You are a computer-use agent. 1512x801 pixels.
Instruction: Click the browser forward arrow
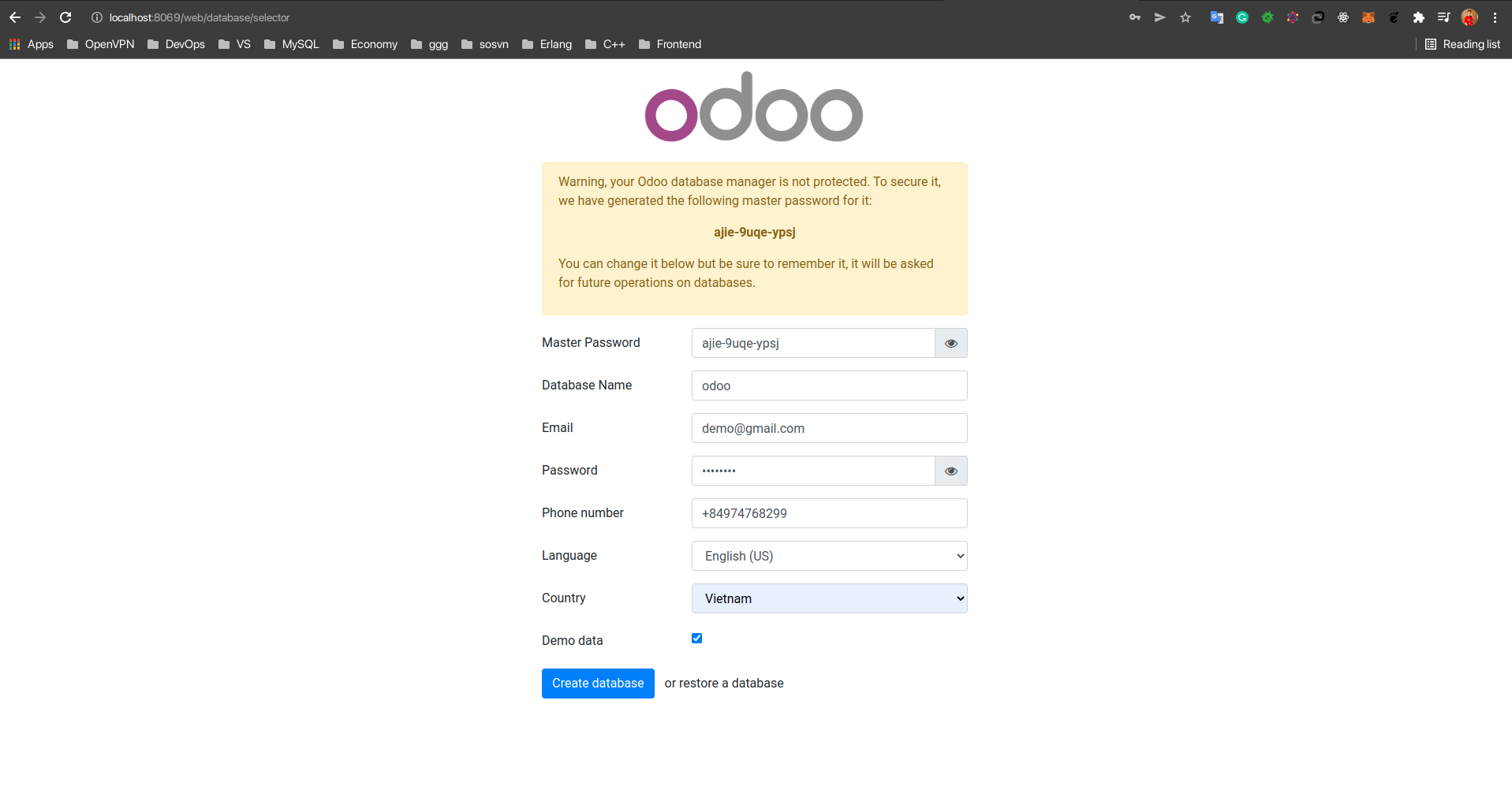40,17
